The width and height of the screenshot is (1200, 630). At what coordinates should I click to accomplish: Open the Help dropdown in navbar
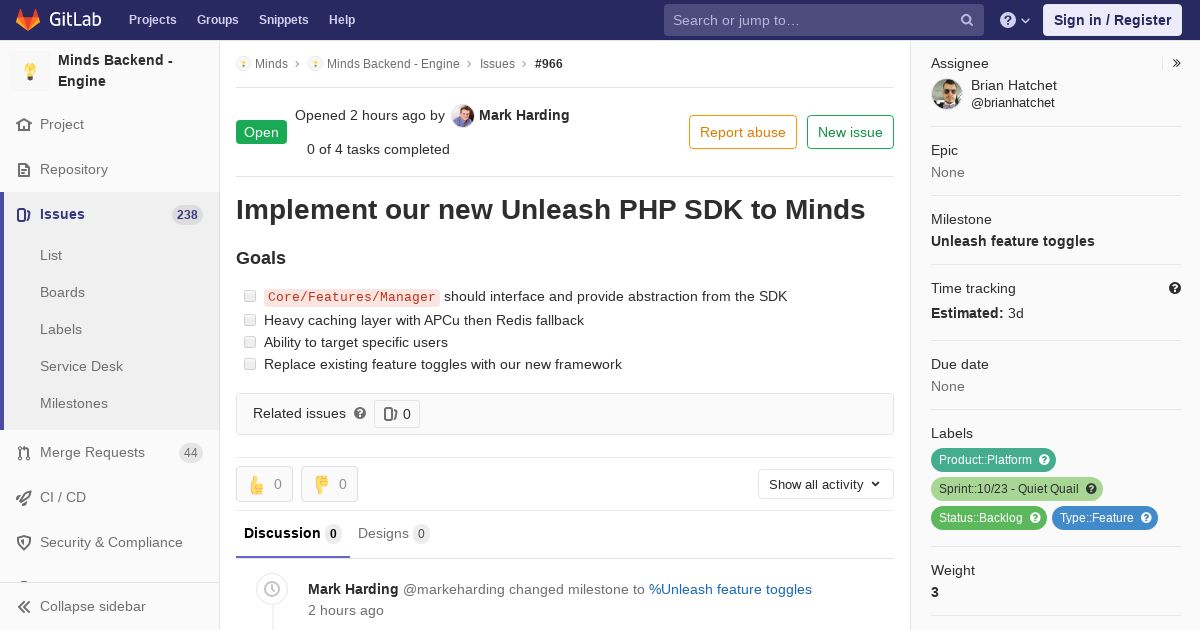coord(1014,20)
